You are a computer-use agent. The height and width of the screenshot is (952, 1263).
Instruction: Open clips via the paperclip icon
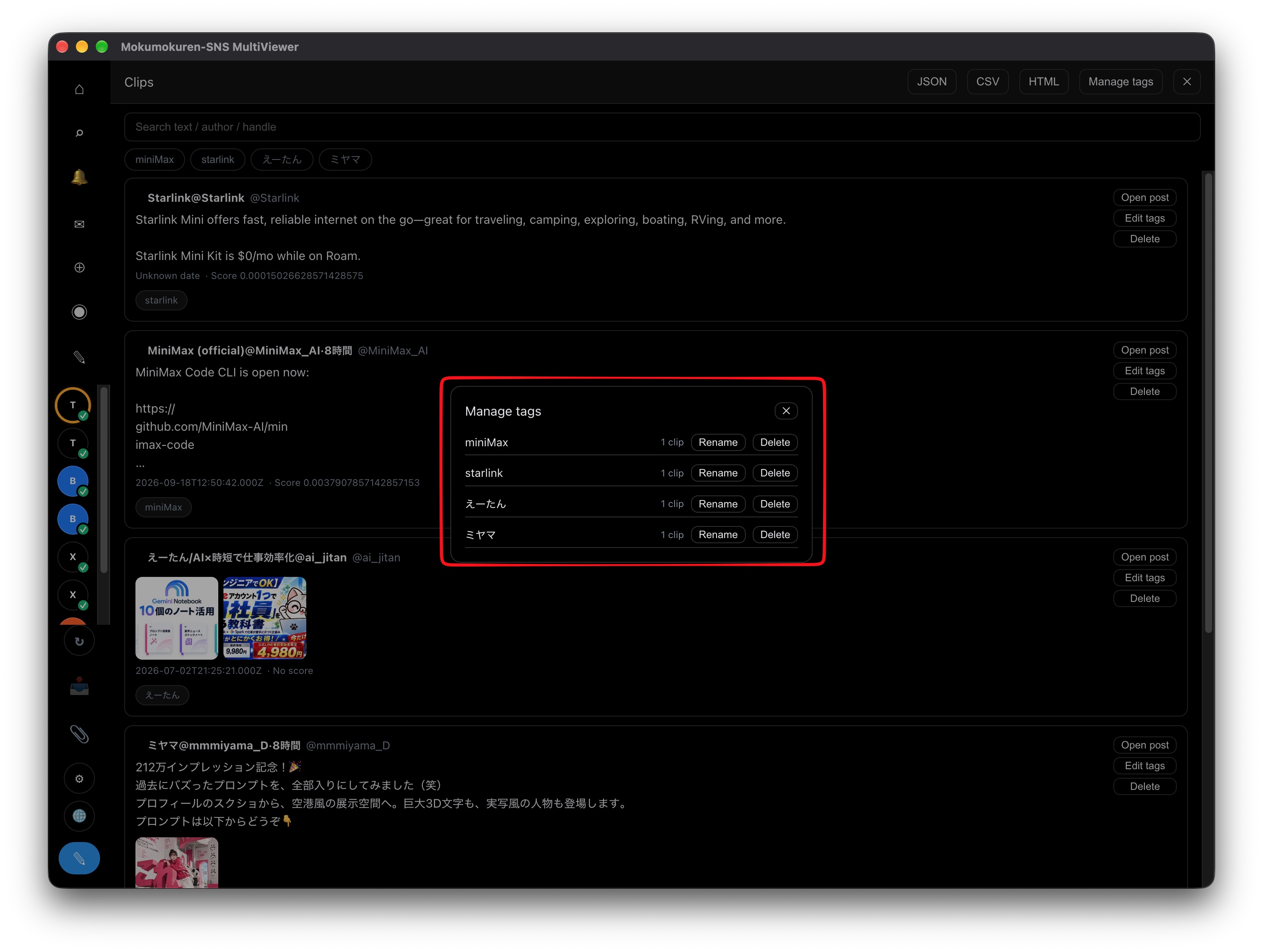click(79, 733)
